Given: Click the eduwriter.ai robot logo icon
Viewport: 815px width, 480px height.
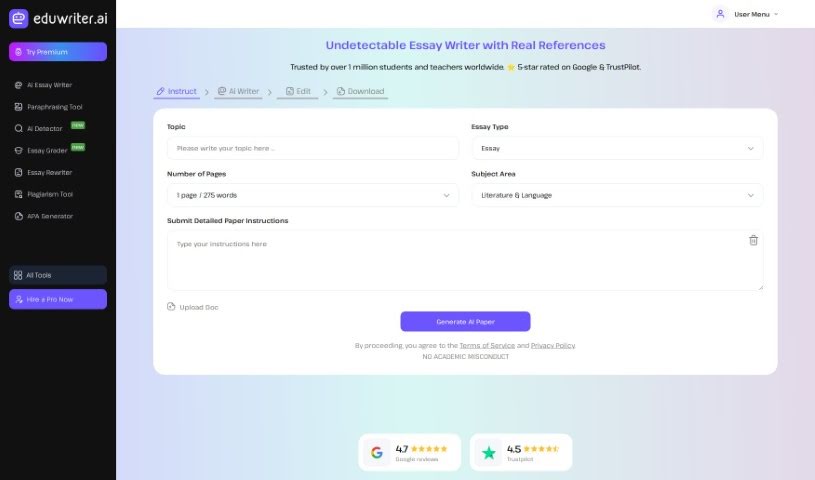Looking at the screenshot, I should coord(19,19).
